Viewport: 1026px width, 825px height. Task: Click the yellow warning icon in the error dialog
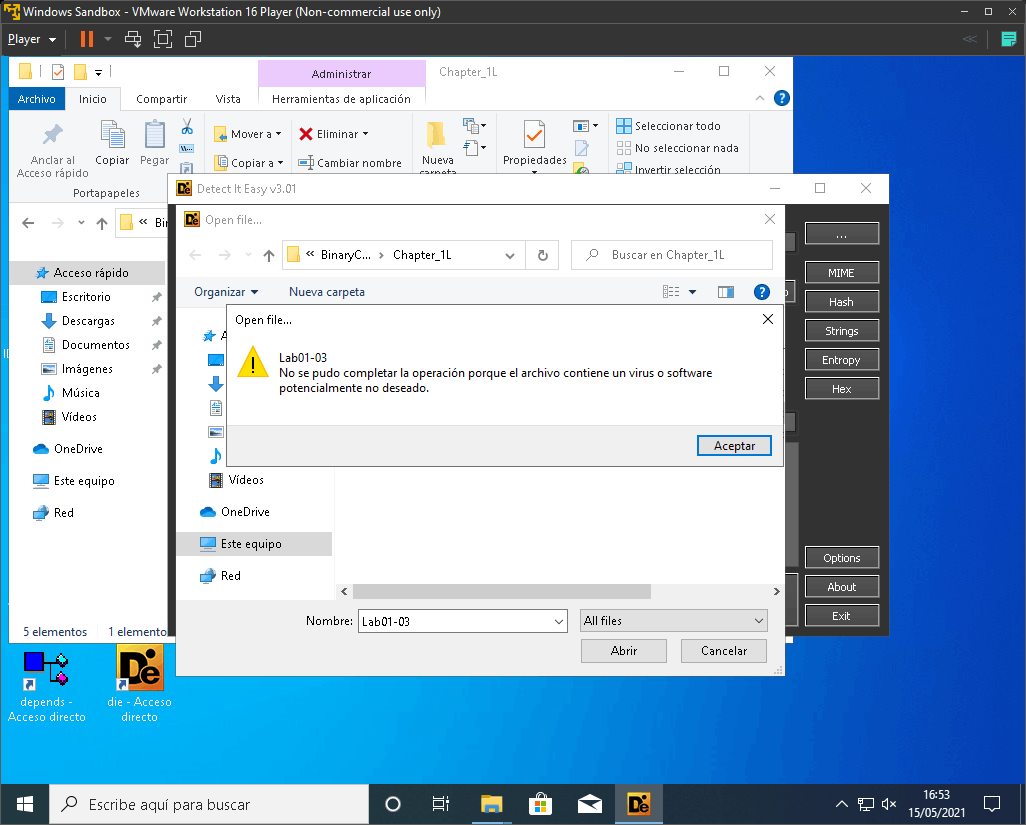pyautogui.click(x=253, y=362)
